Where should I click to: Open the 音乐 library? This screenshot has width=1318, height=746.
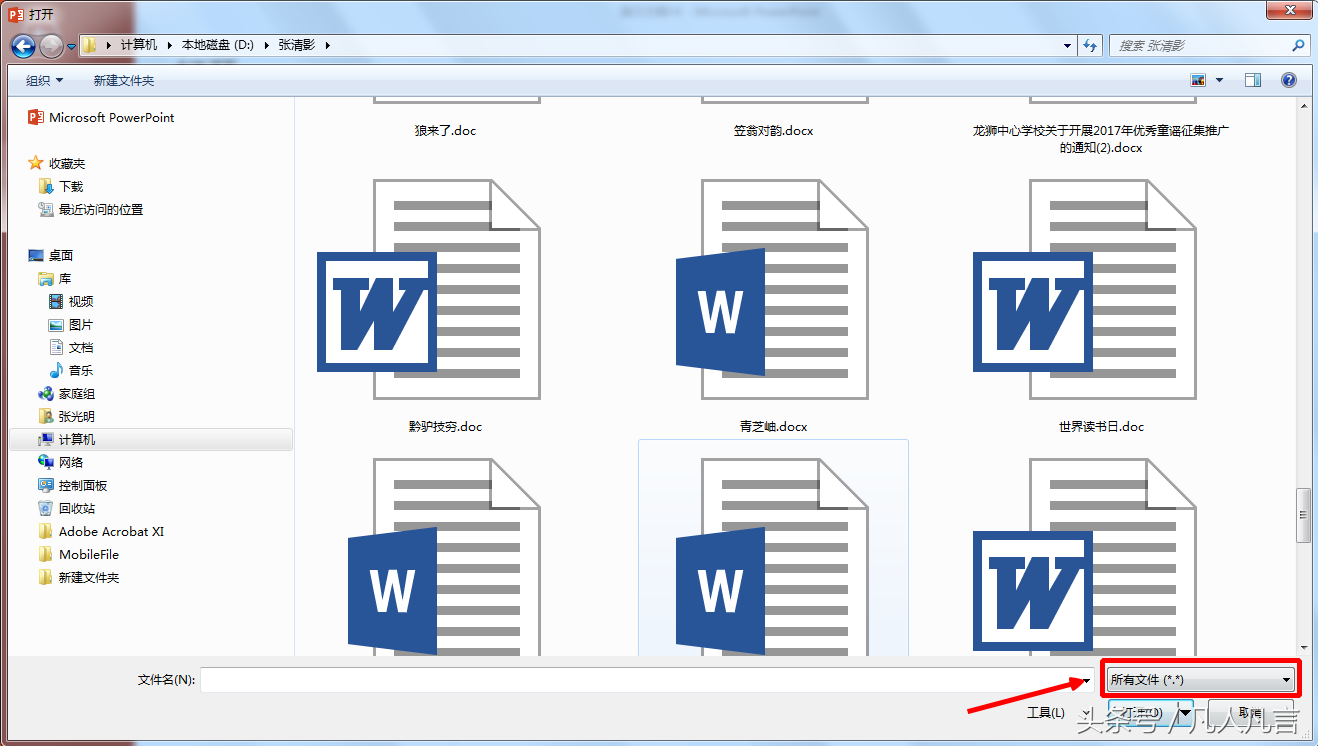tap(71, 370)
